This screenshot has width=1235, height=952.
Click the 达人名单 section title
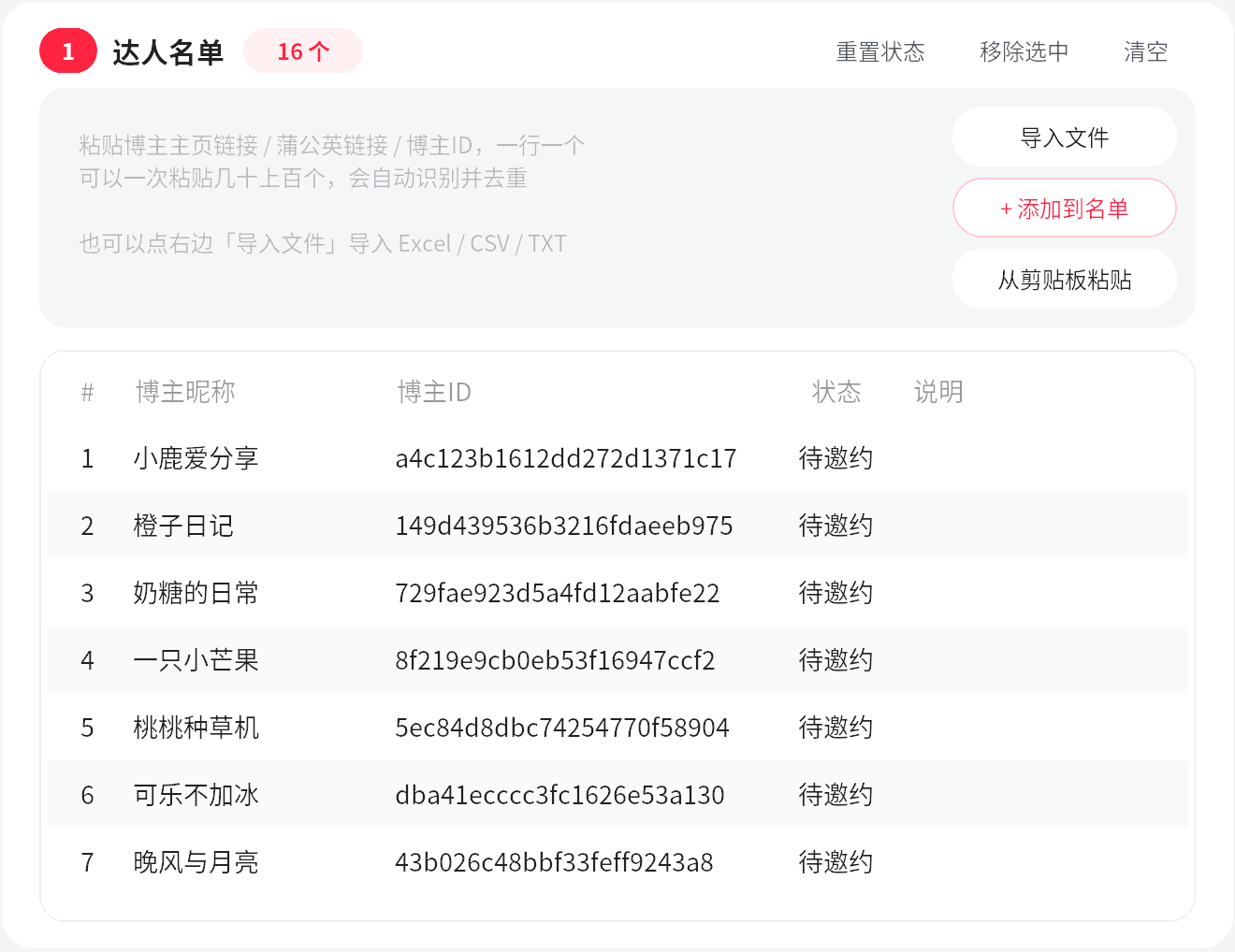point(167,52)
